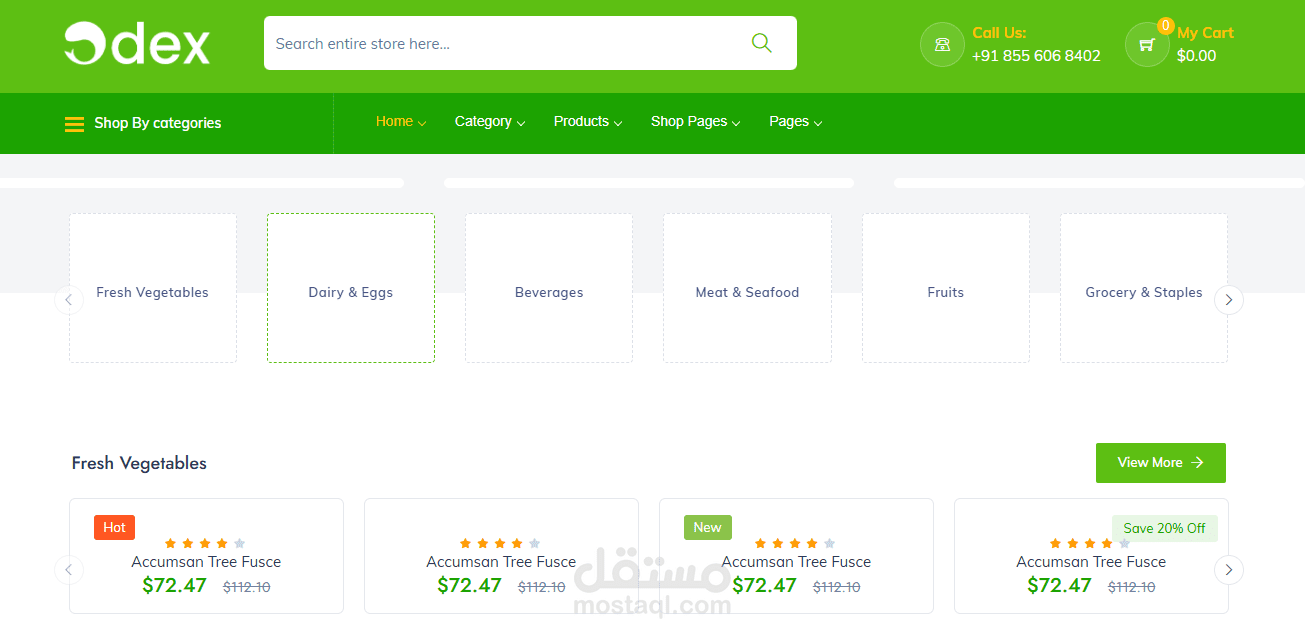This screenshot has width=1305, height=632.
Task: Click the Odex store logo
Action: 136,43
